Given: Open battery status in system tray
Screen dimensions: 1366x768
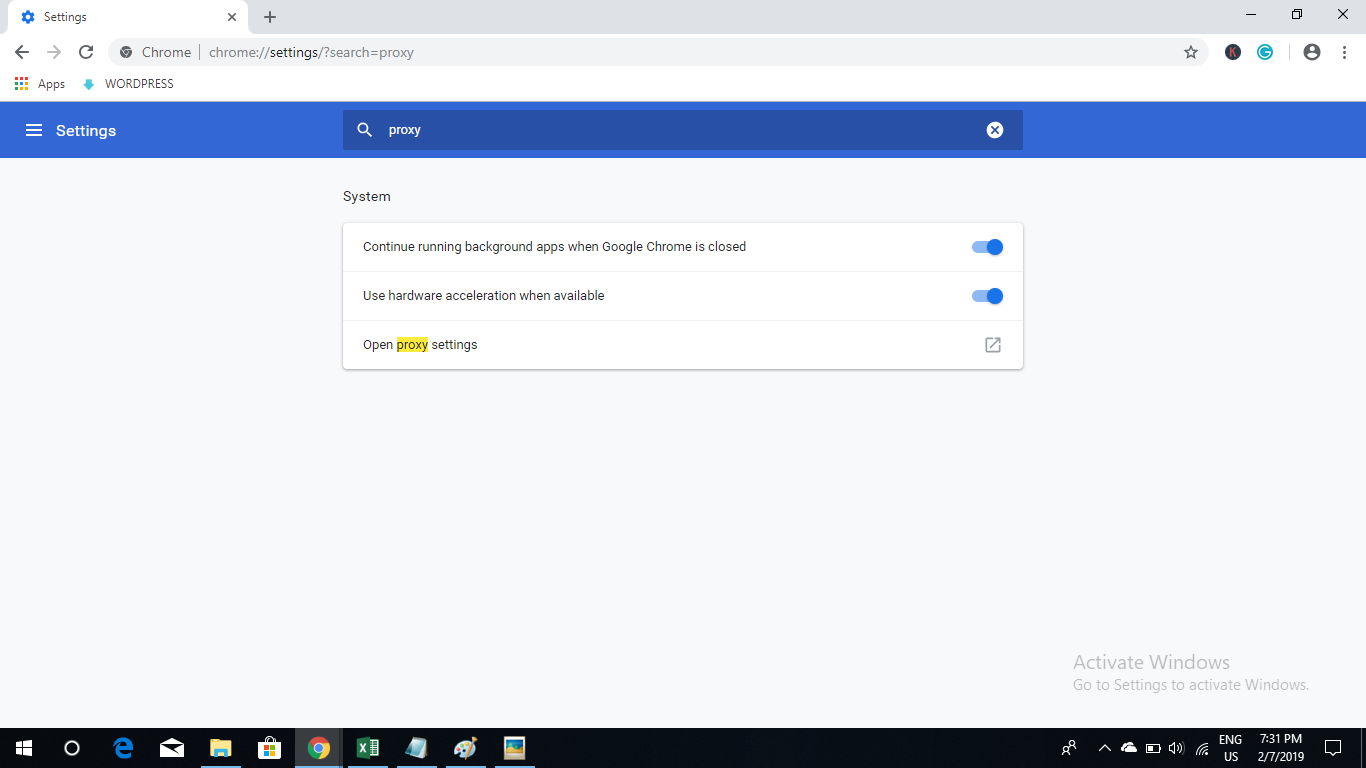Looking at the screenshot, I should 1153,748.
